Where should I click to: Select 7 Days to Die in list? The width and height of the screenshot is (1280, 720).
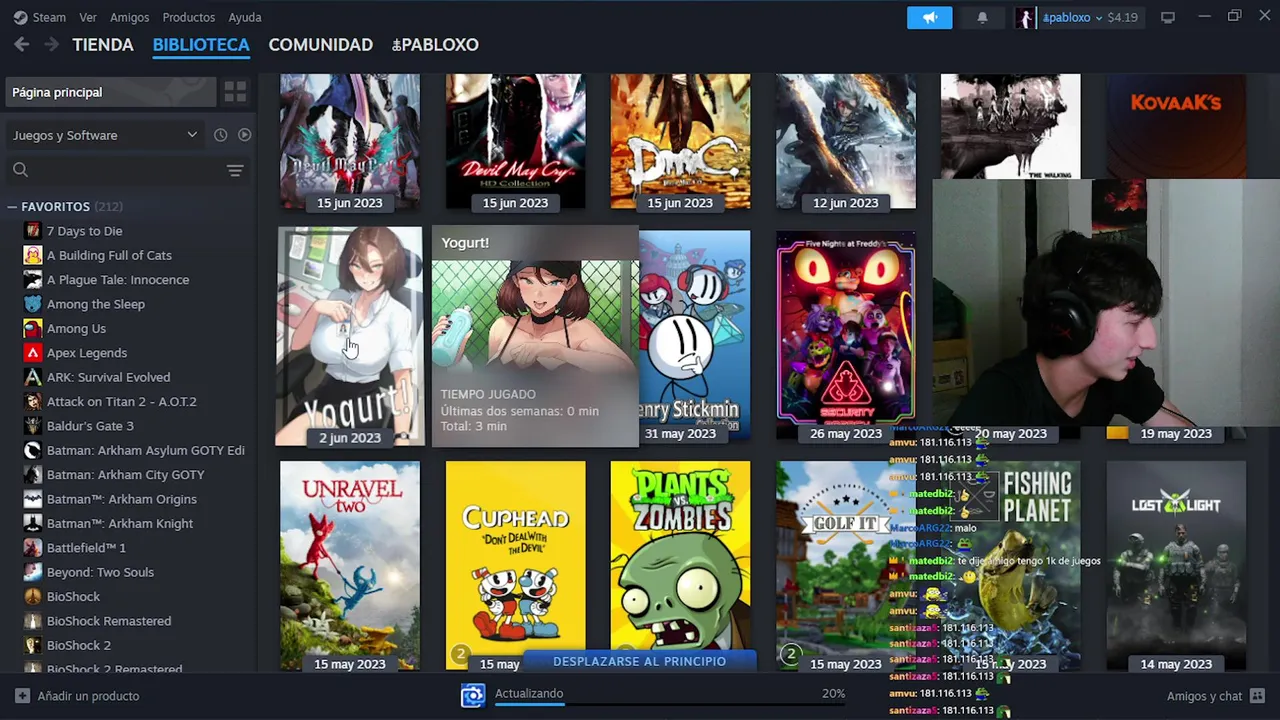84,231
